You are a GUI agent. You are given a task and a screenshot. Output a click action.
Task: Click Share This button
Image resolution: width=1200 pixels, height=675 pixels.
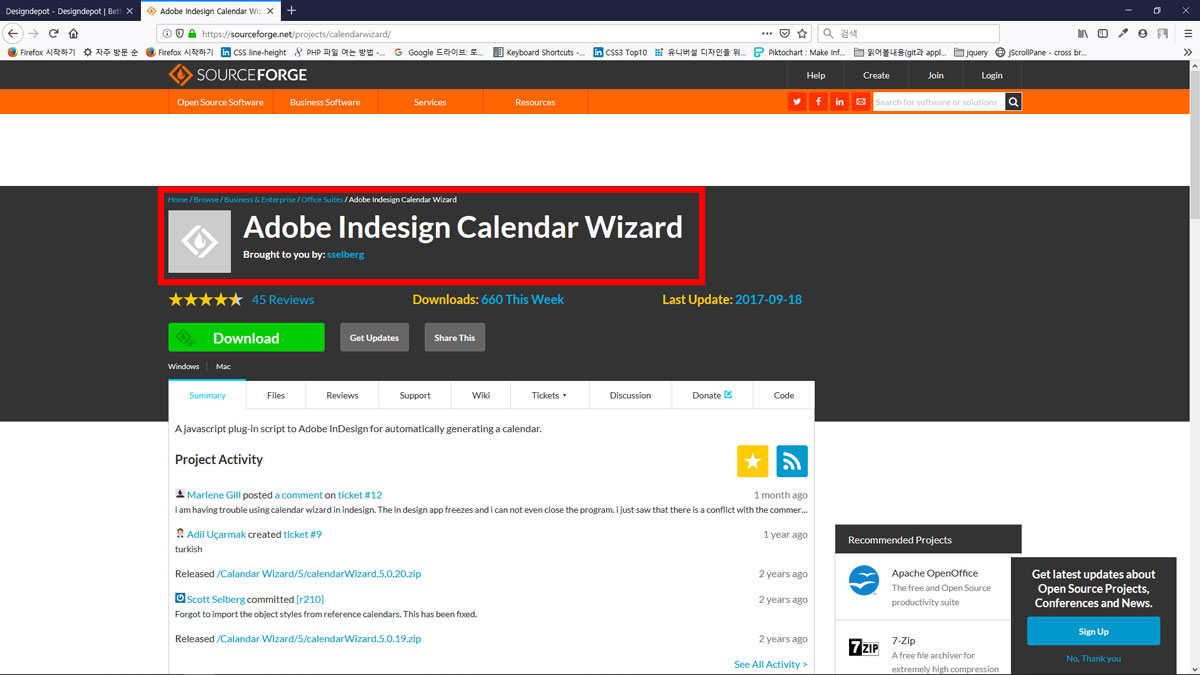click(x=455, y=338)
